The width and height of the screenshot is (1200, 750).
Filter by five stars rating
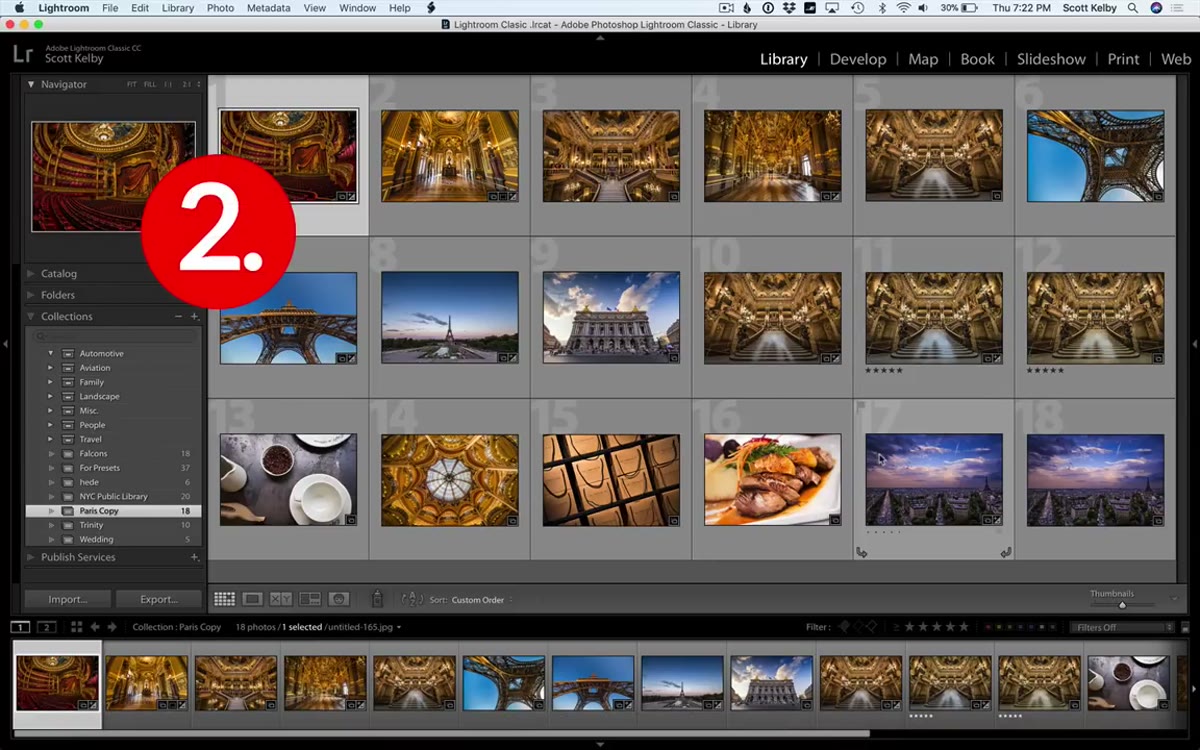964,627
